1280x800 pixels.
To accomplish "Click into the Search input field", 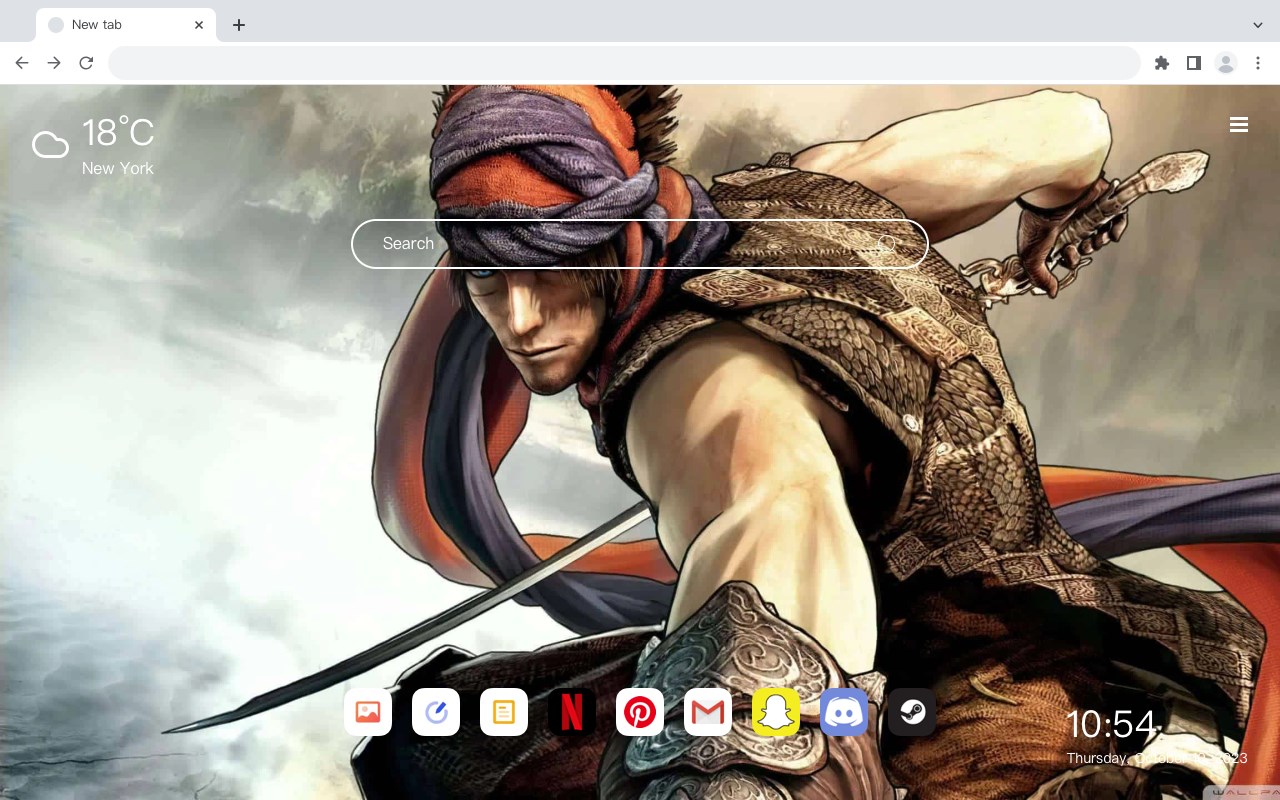I will 640,244.
